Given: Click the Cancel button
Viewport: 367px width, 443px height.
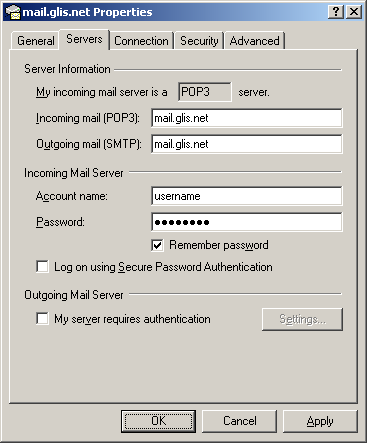Looking at the screenshot, I should click(240, 421).
